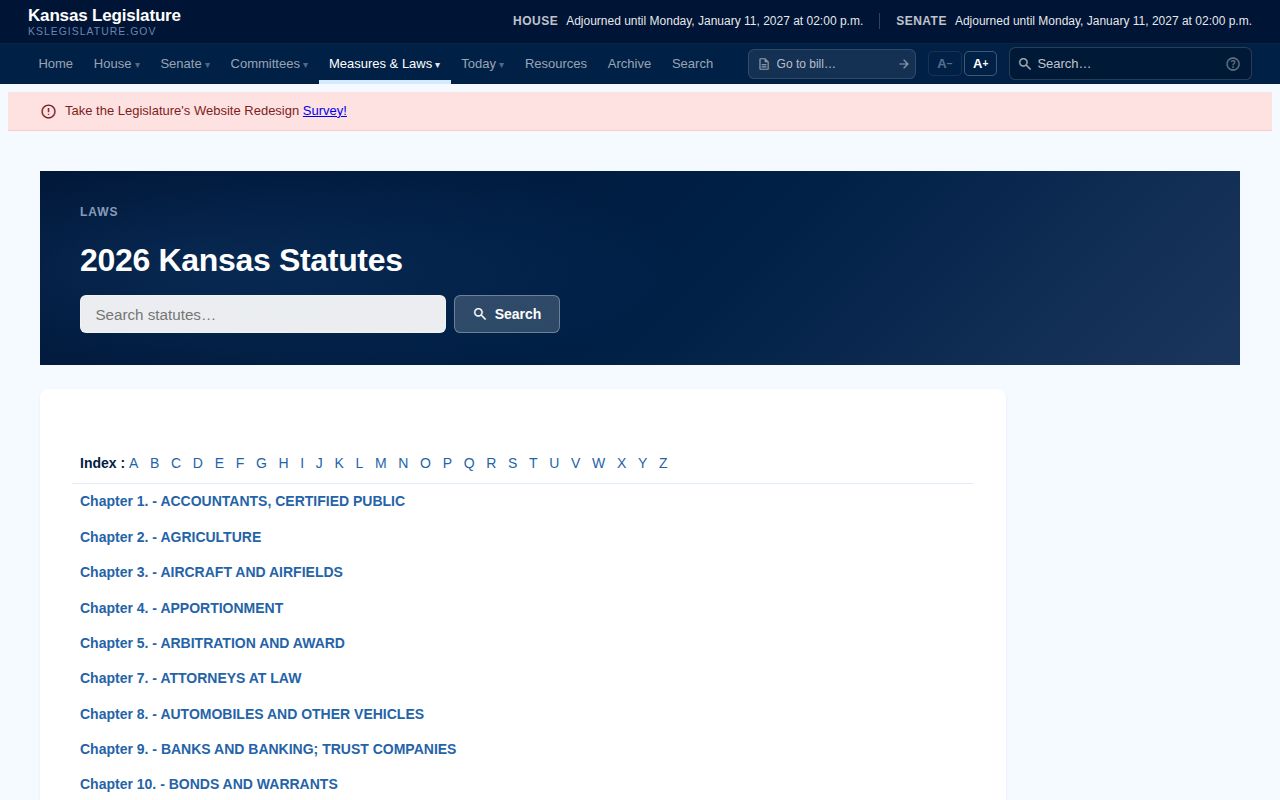Click the Search statutes text field
Screen dimensions: 1280x800
pyautogui.click(x=263, y=314)
